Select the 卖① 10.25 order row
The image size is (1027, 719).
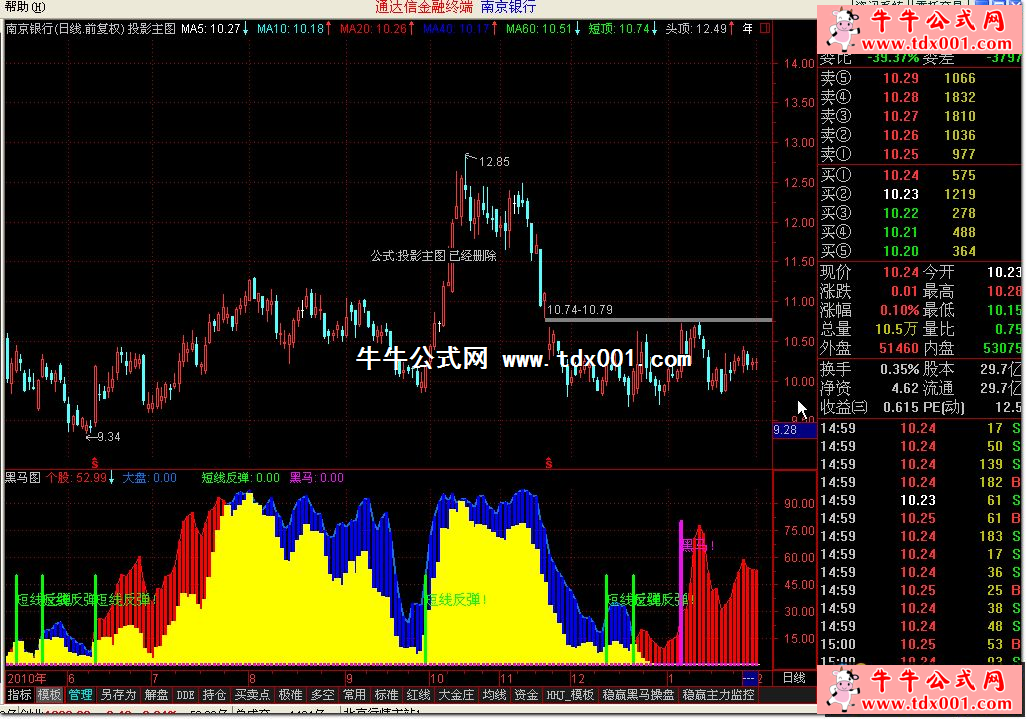tap(920, 154)
